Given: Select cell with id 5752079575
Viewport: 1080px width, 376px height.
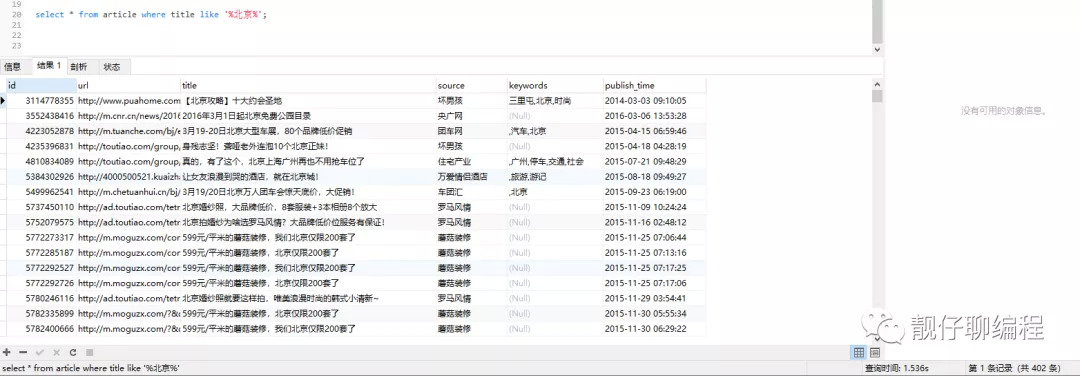Looking at the screenshot, I should tap(41, 222).
